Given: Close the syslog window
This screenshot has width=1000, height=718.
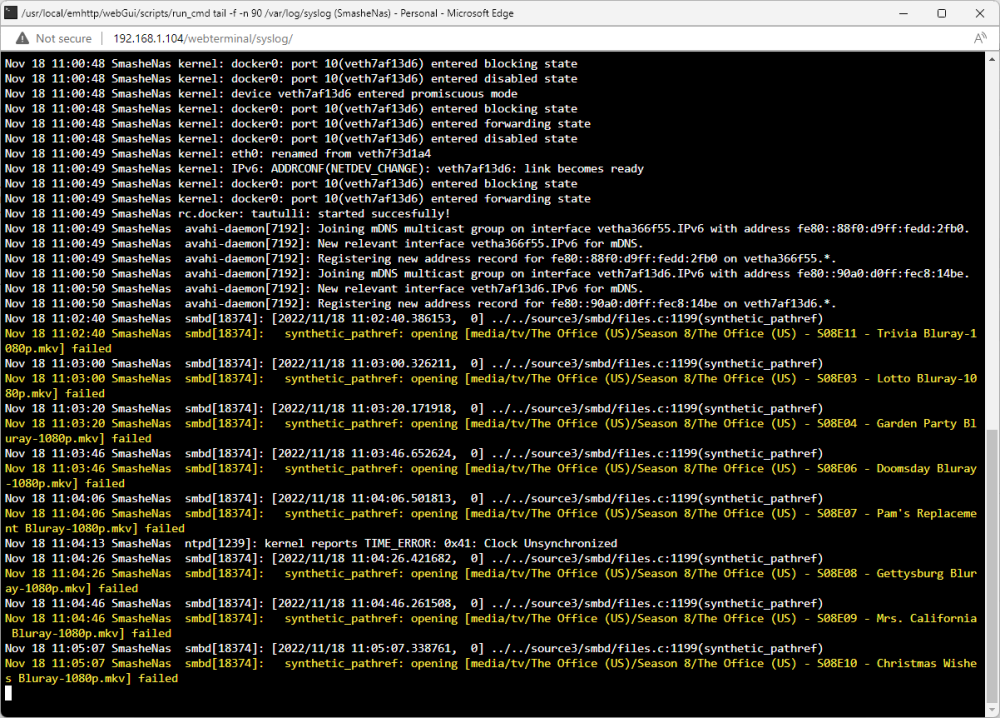Looking at the screenshot, I should click(980, 13).
